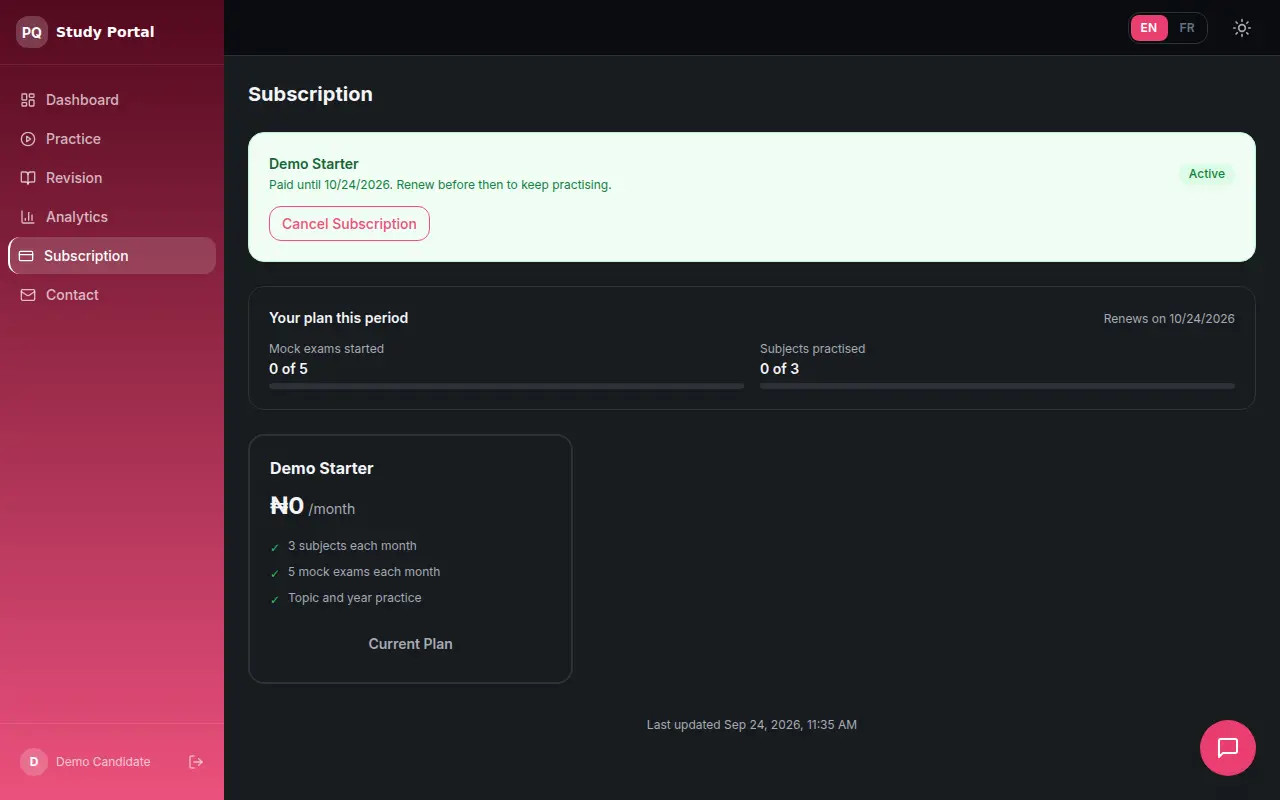Viewport: 1280px width, 800px height.
Task: Click 'Renews on 10/24/2026' text
Action: [x=1169, y=319]
